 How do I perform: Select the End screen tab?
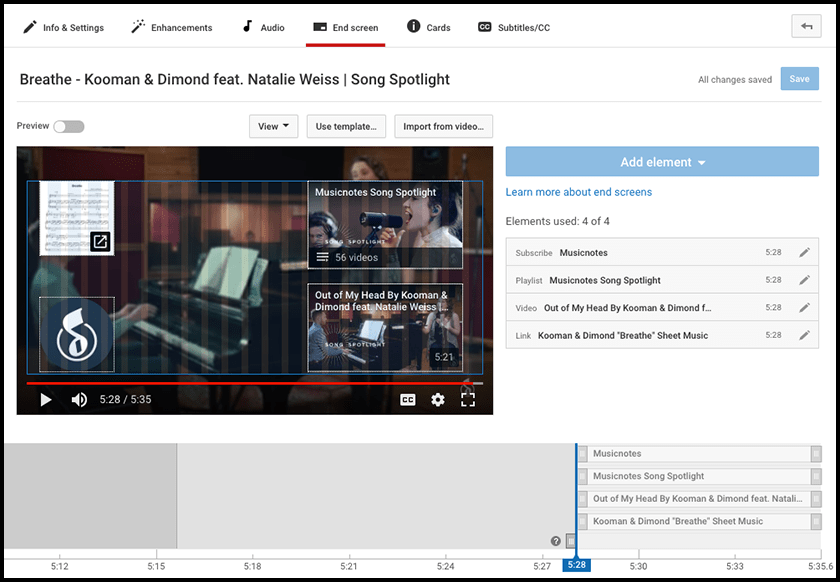pos(346,27)
